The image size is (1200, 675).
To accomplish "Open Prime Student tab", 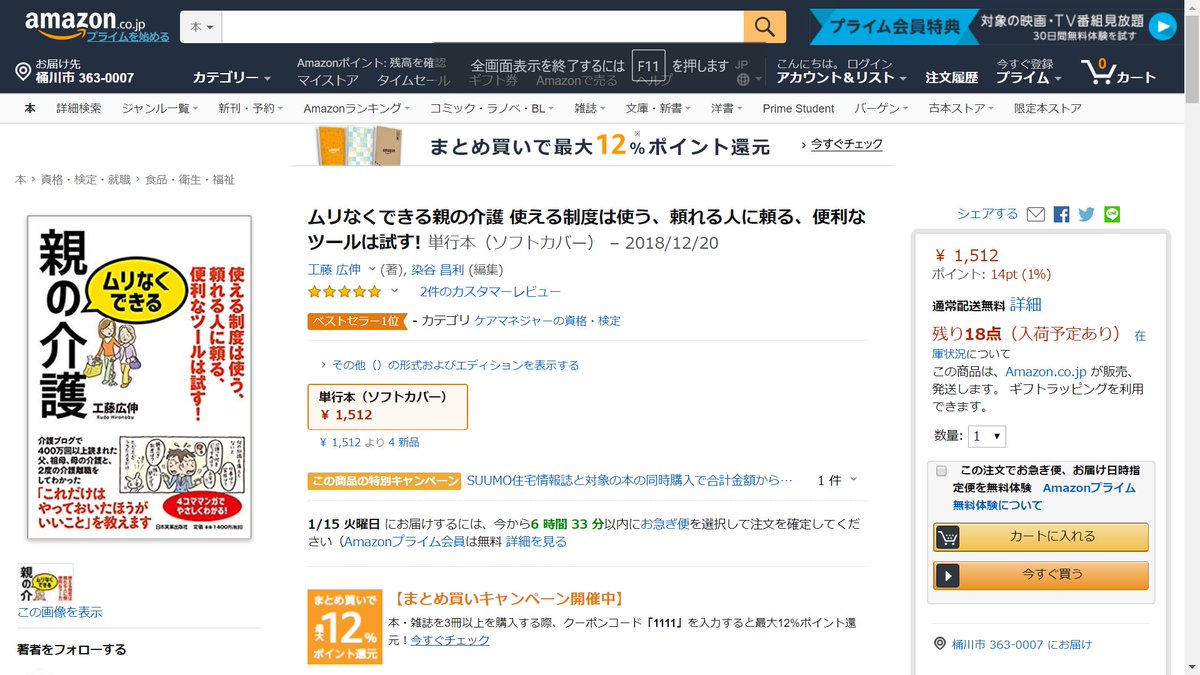I will click(798, 108).
